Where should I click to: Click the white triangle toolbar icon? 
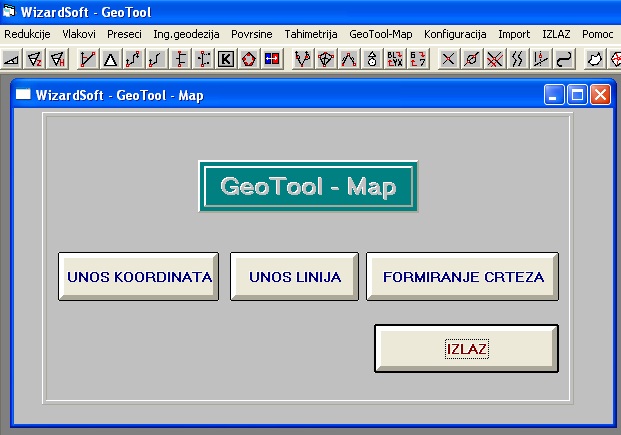point(110,60)
